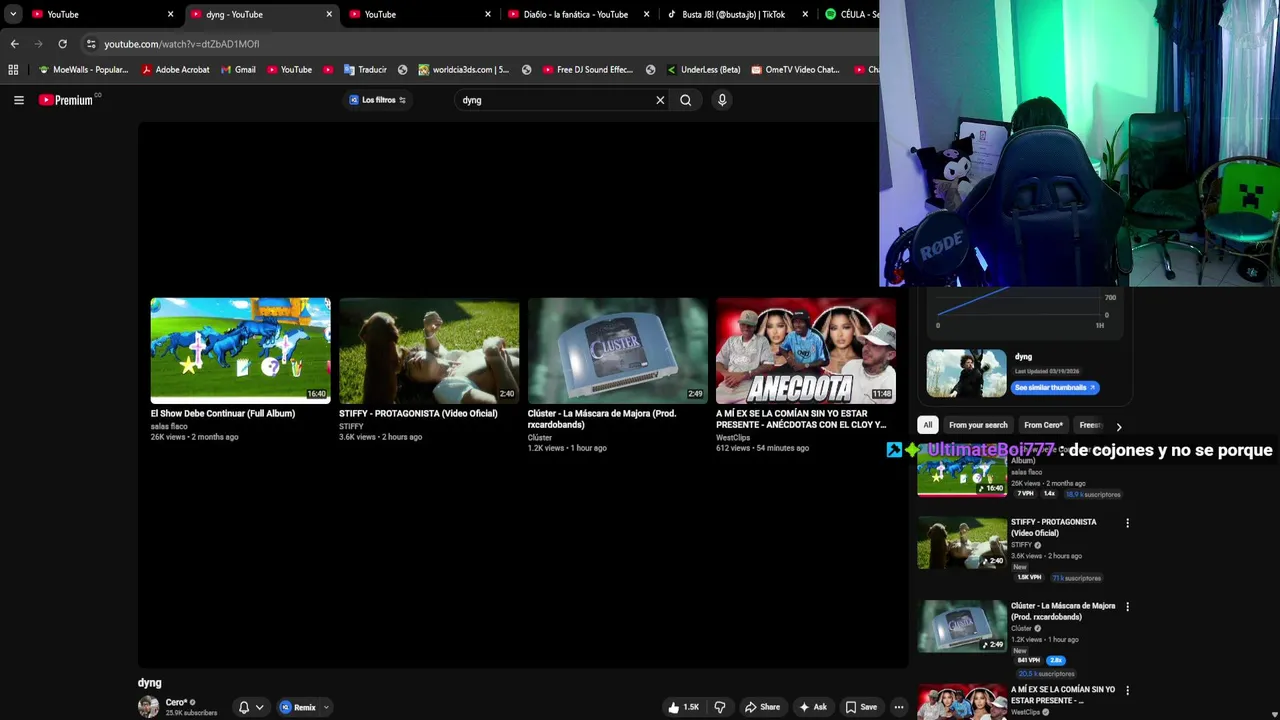The width and height of the screenshot is (1280, 720).
Task: Open more actions ellipsis under video
Action: click(899, 707)
